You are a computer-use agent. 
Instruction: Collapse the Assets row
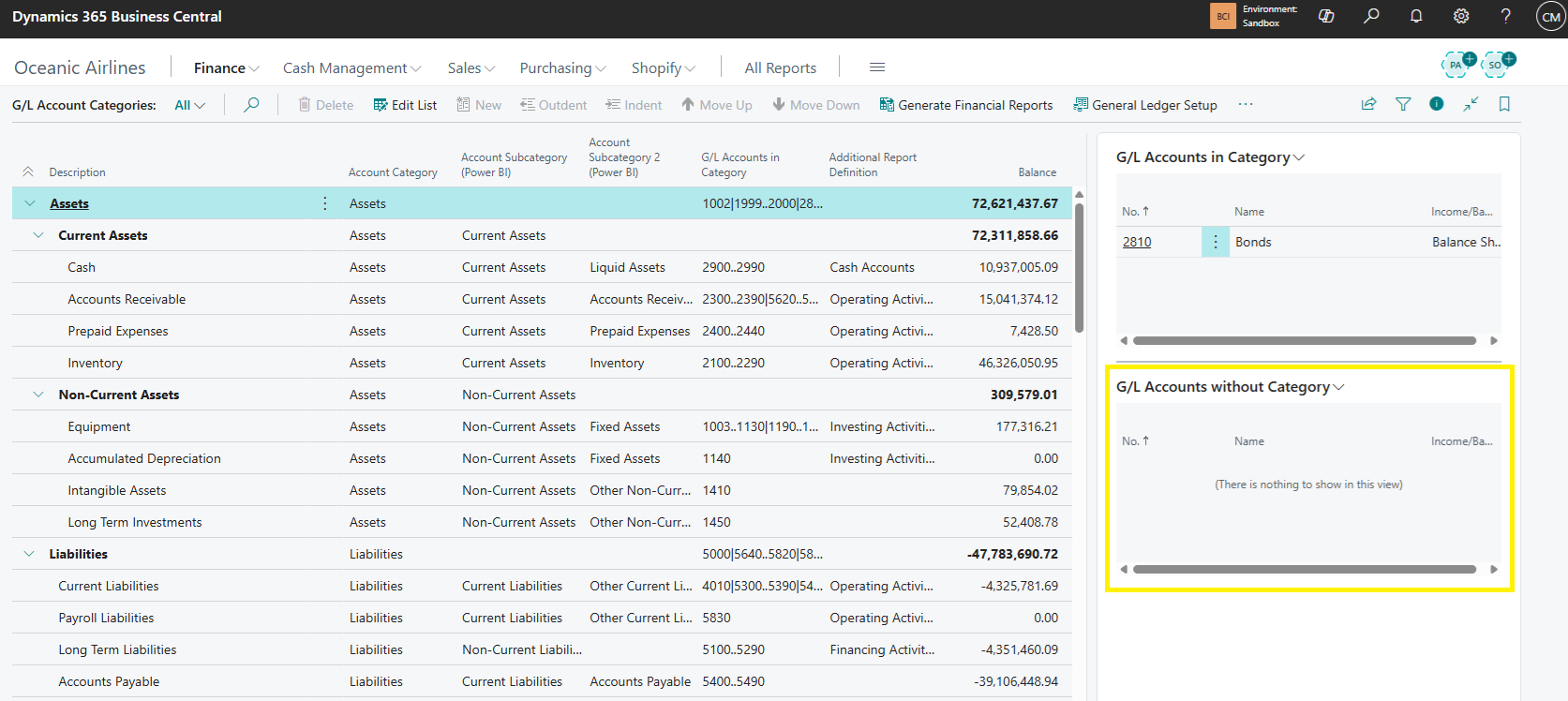tap(30, 203)
